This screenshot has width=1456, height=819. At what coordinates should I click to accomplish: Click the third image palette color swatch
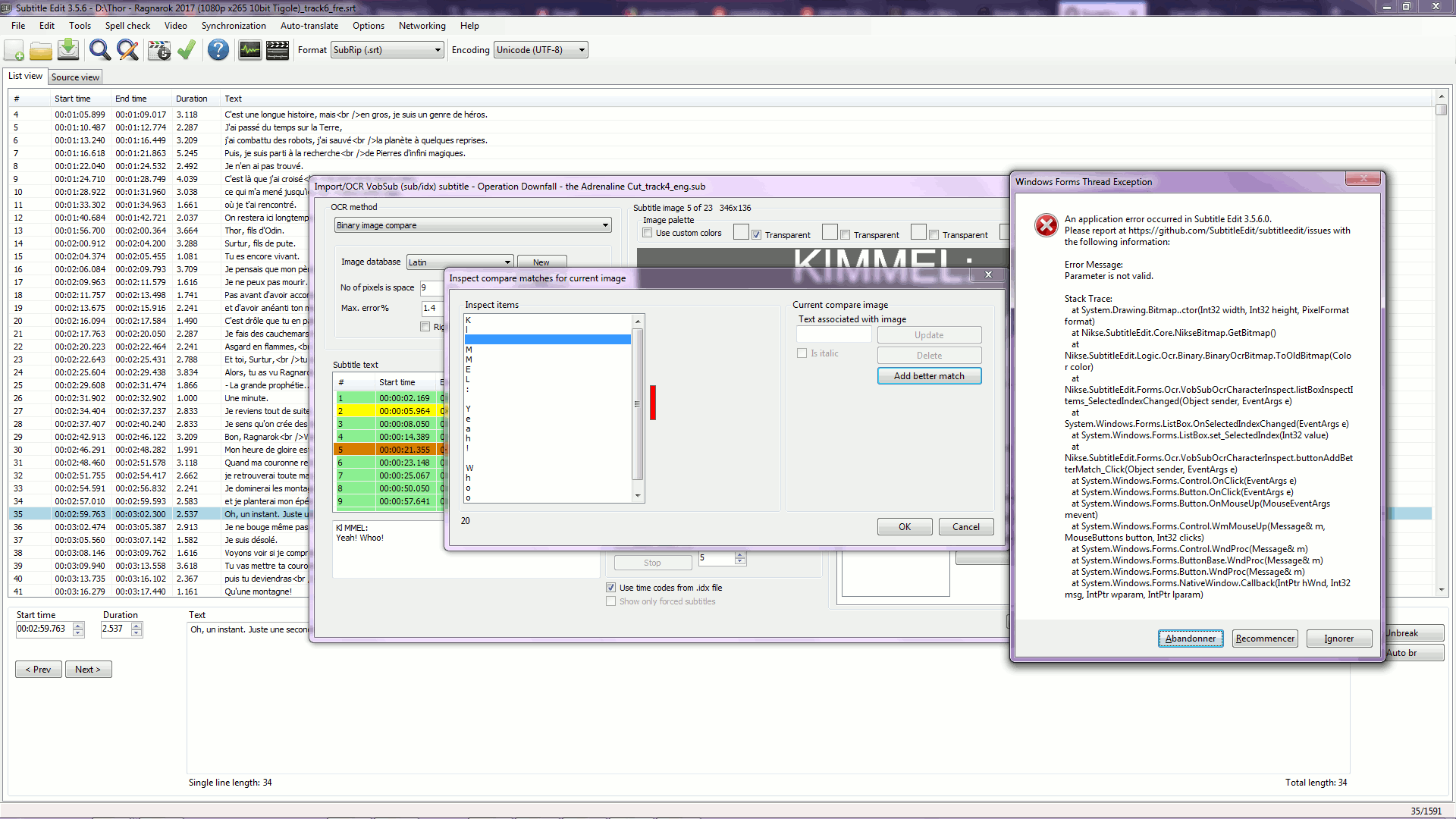918,232
